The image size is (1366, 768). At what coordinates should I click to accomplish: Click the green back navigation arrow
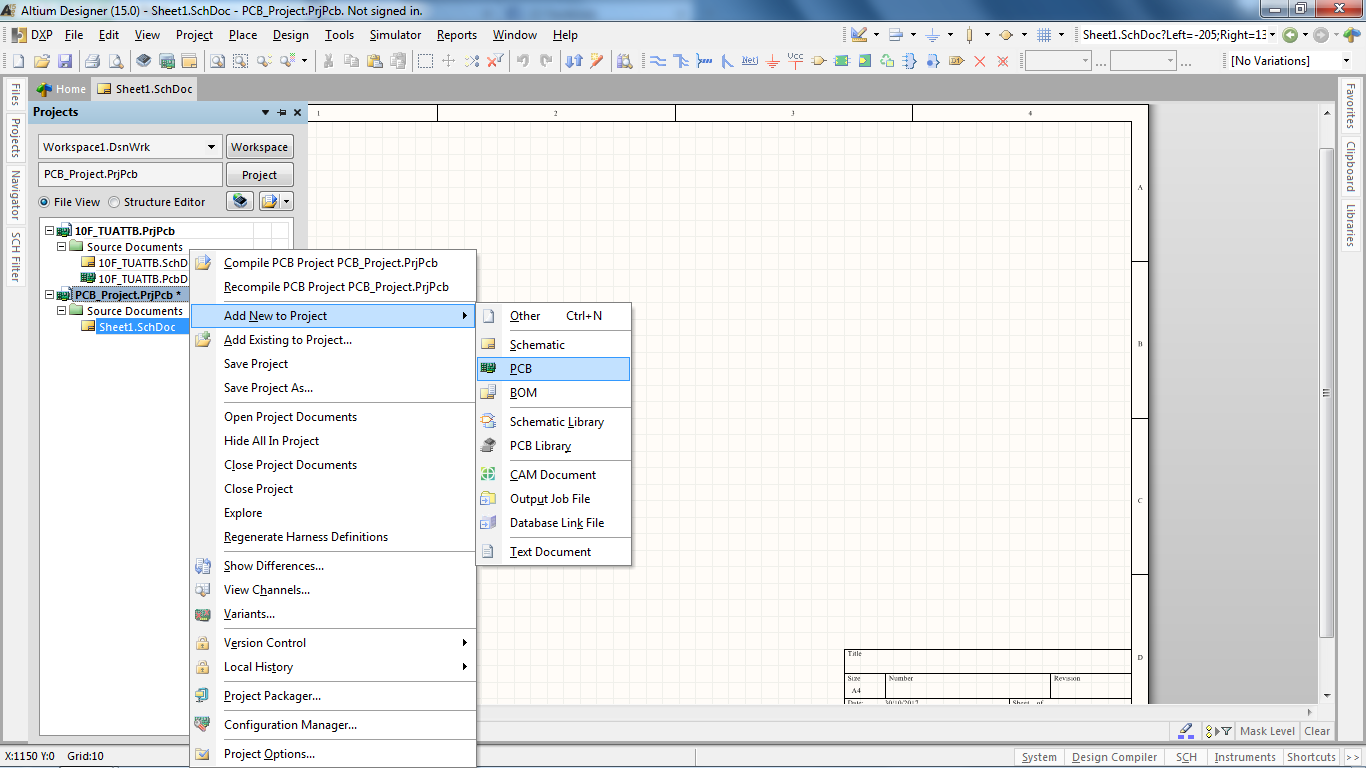1290,35
